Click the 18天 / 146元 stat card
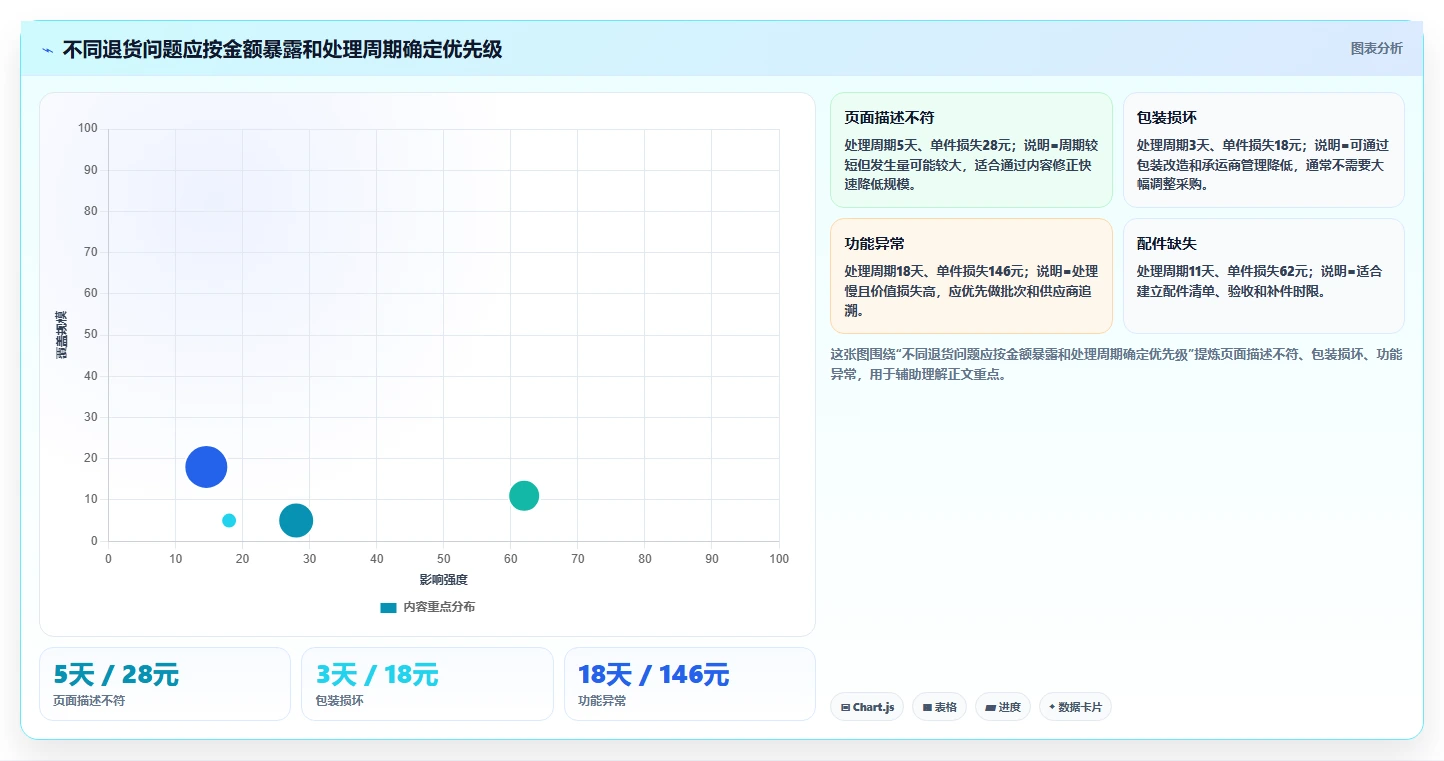 [x=690, y=684]
